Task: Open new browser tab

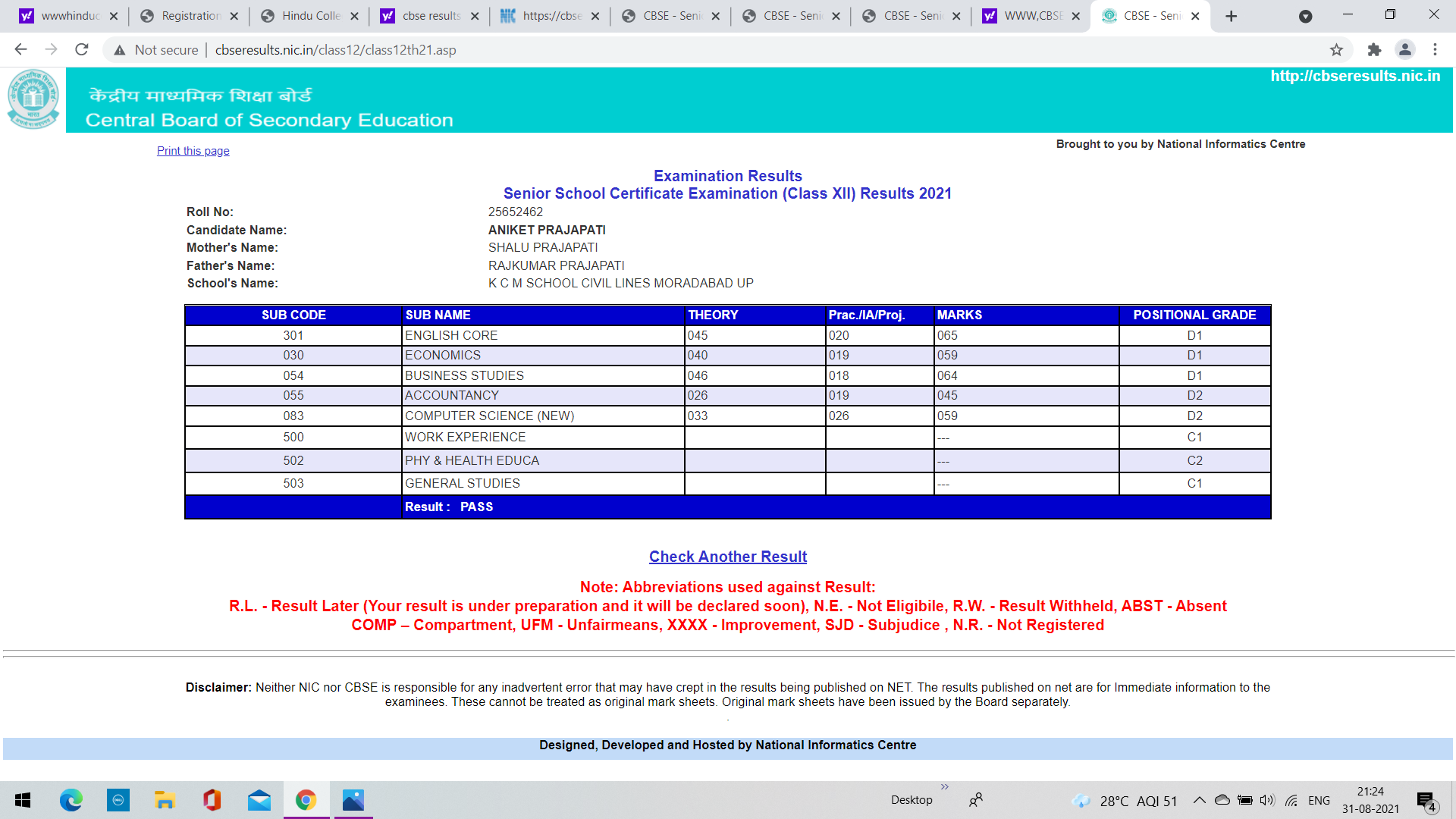Action: (1231, 16)
